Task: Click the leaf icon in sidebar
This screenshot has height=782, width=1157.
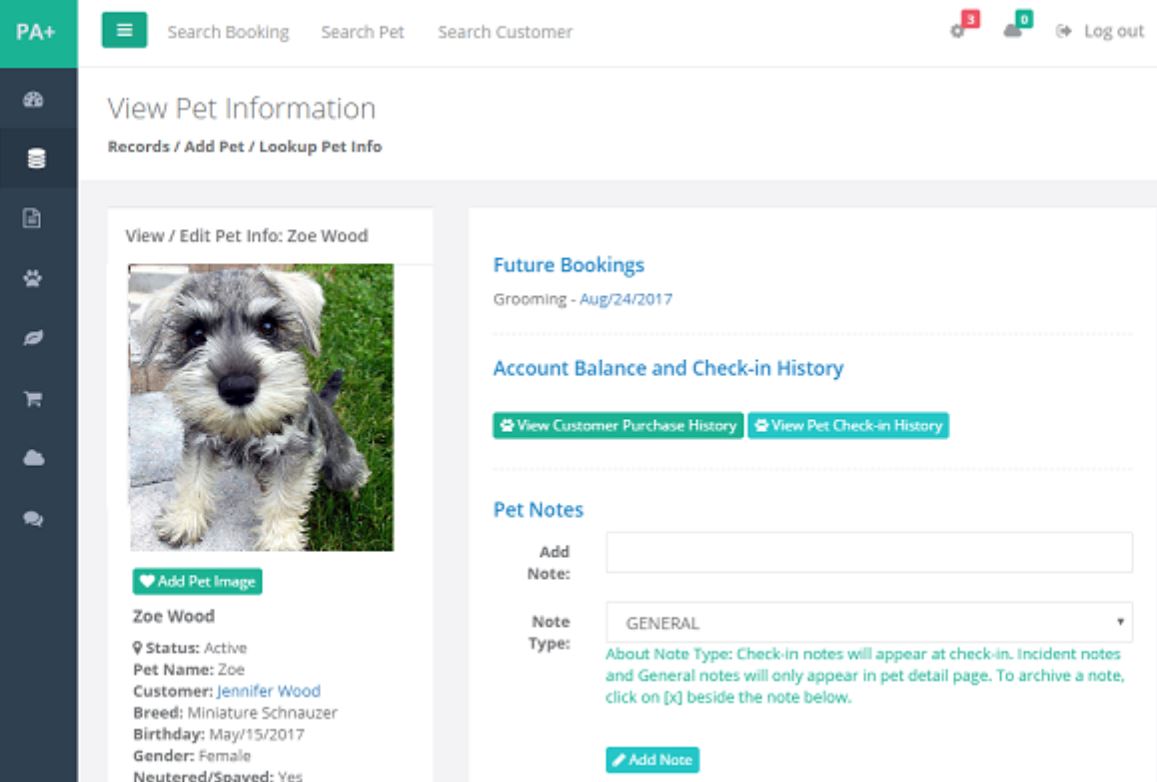Action: [x=33, y=339]
